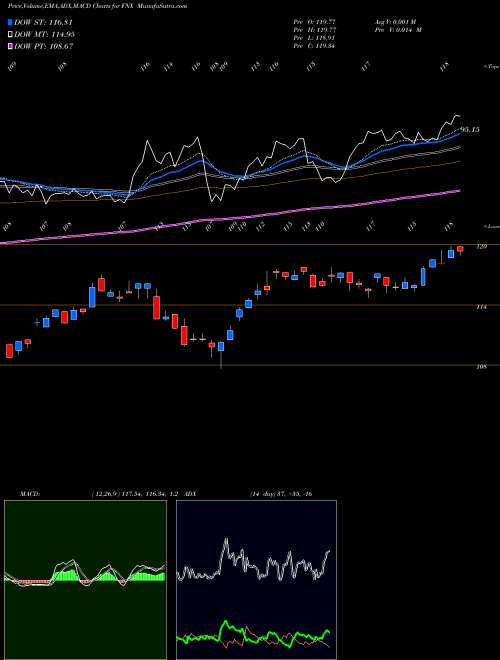Viewport: 500px width, 660px height.
Task: Click the ADX (14 day) values text
Action: [x=280, y=494]
